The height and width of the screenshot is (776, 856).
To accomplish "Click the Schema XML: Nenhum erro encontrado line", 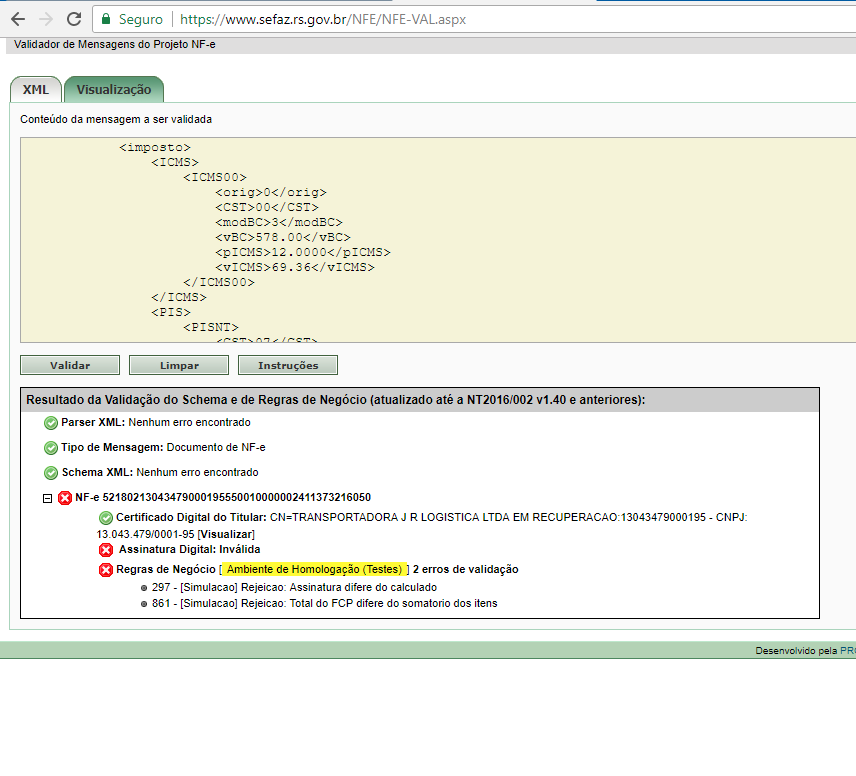I will (160, 472).
